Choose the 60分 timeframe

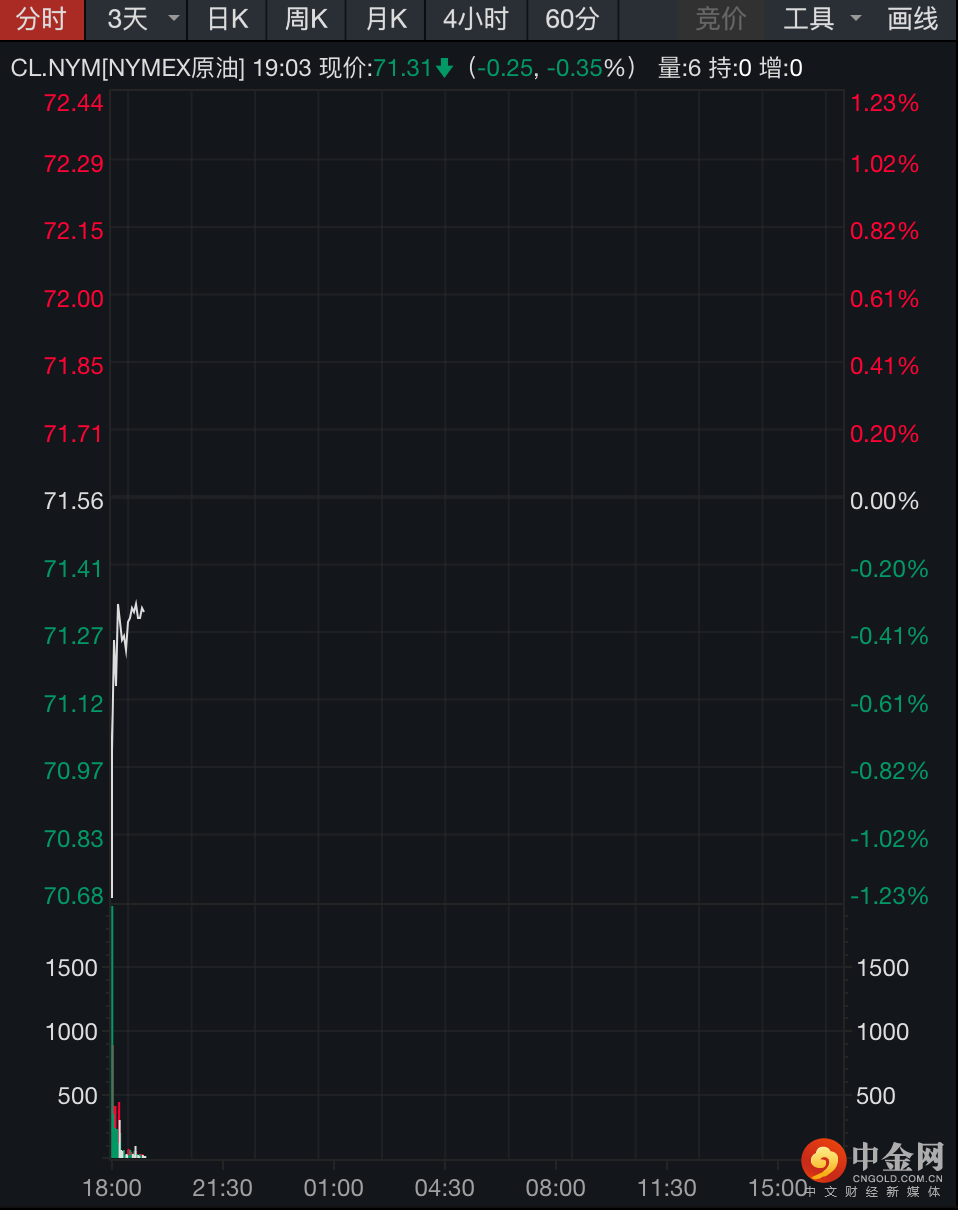pyautogui.click(x=572, y=19)
